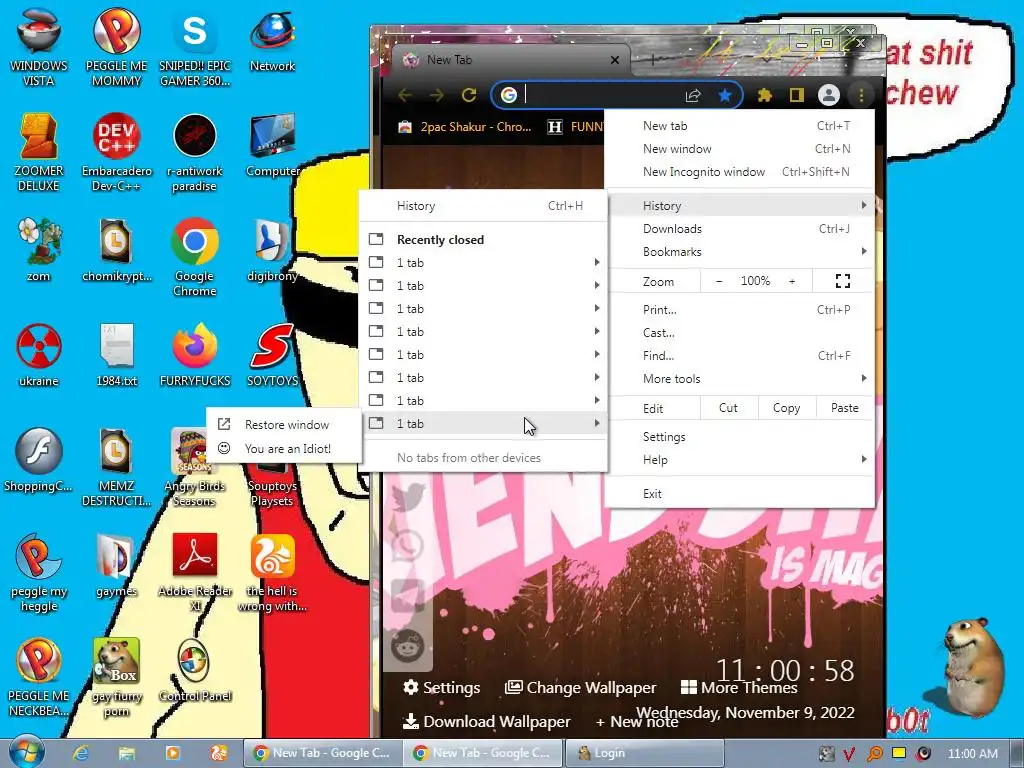Select the ZOOMER DELUXE desktop icon

(39, 152)
